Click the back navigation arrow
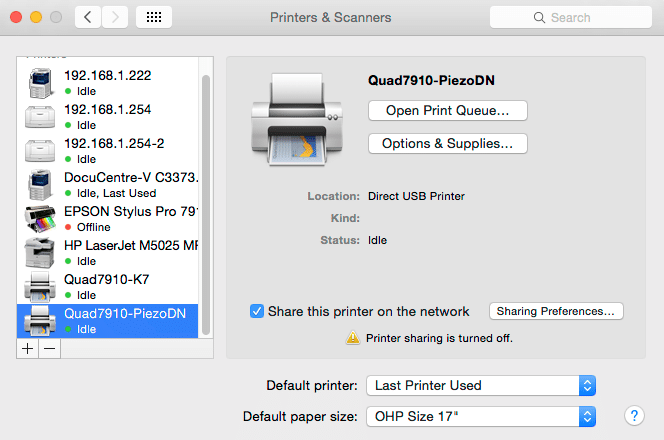This screenshot has height=440, width=664. (x=88, y=18)
